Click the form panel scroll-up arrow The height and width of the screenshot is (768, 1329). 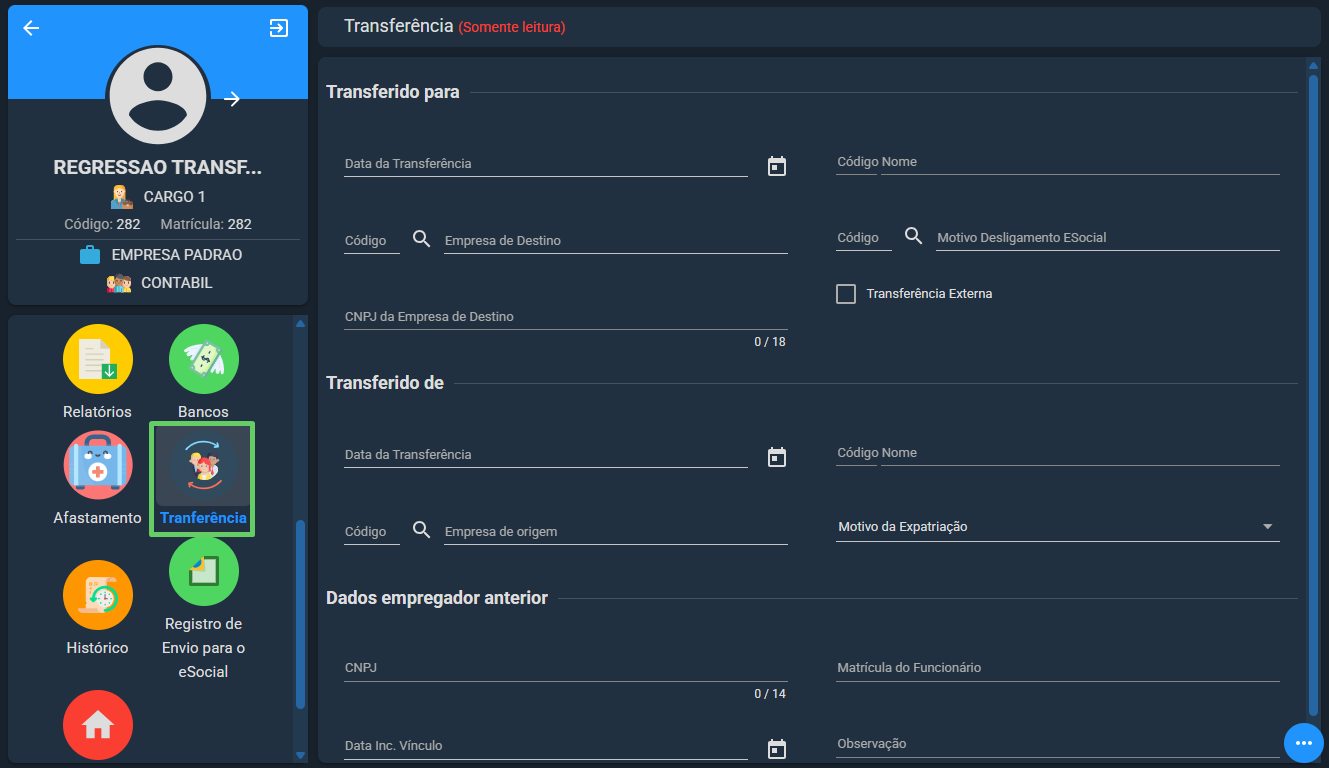point(1313,65)
